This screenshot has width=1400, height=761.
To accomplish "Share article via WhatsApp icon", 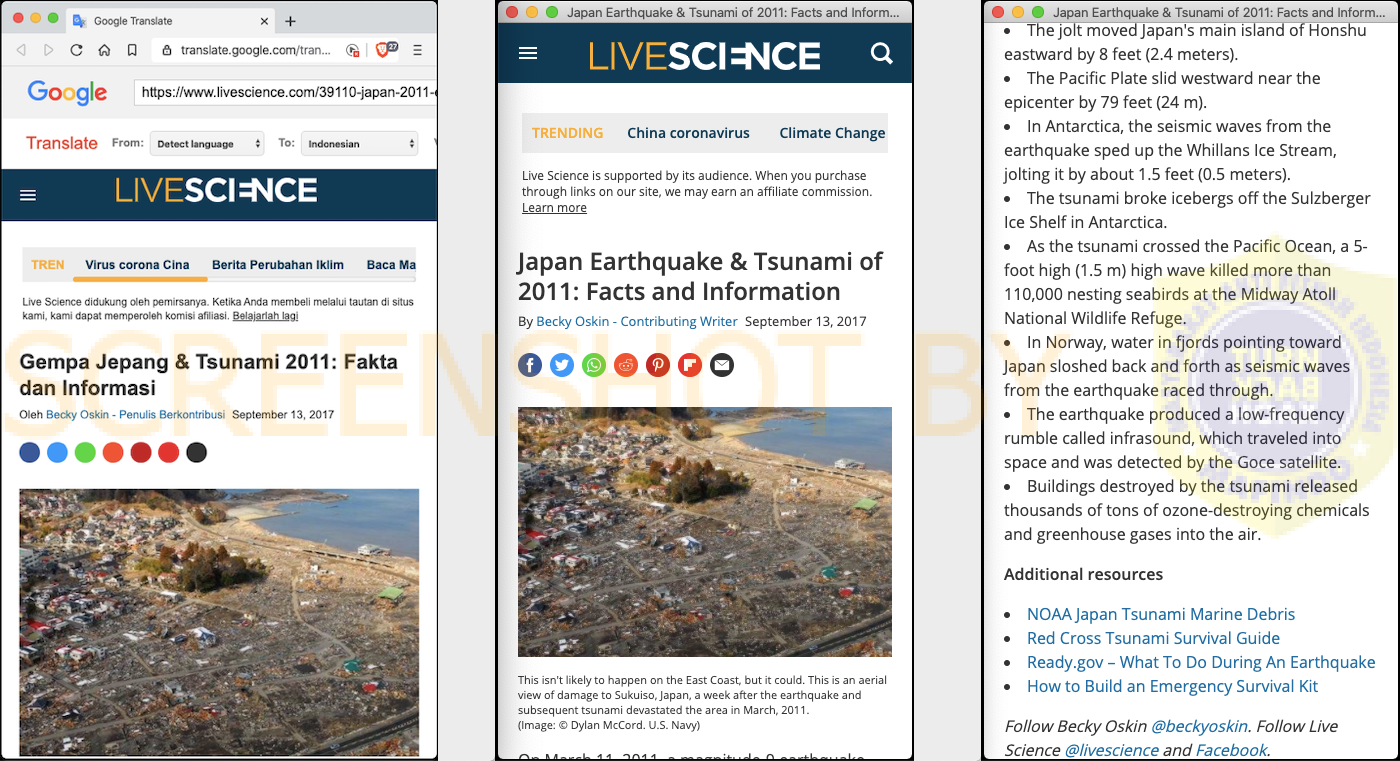I will pos(594,365).
